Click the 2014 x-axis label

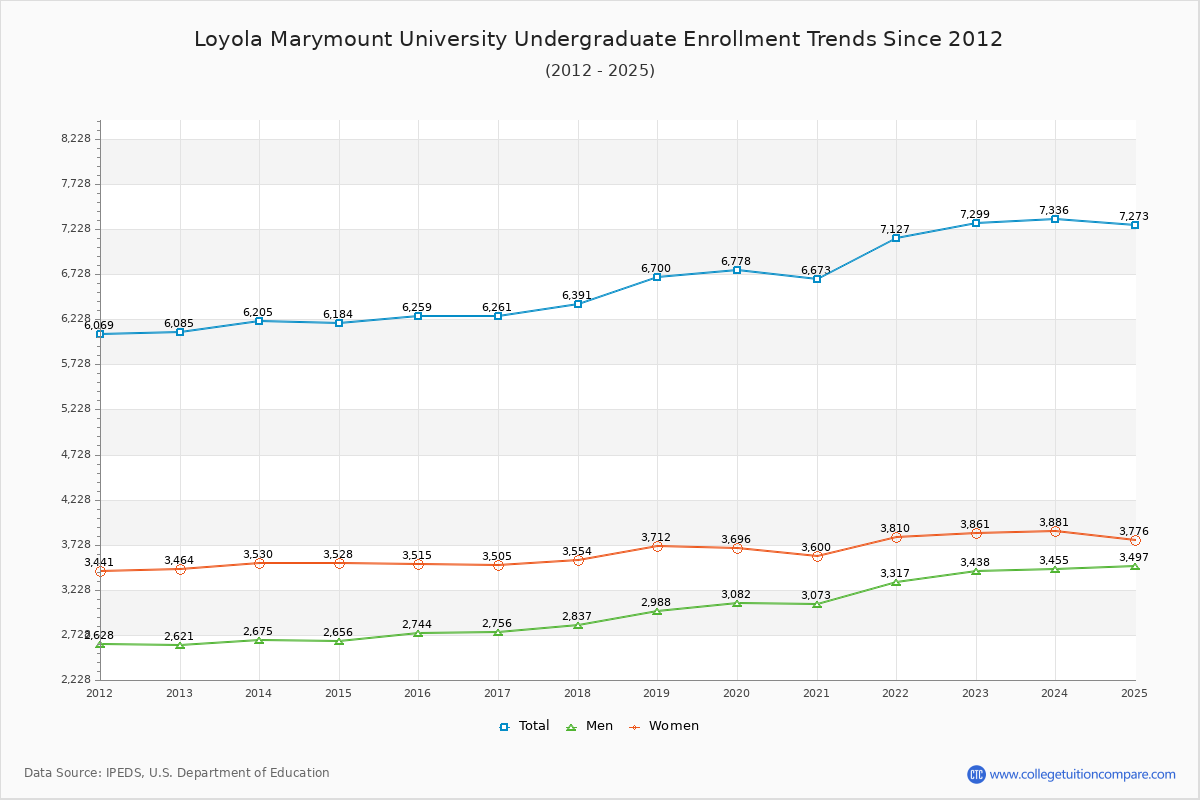(259, 693)
